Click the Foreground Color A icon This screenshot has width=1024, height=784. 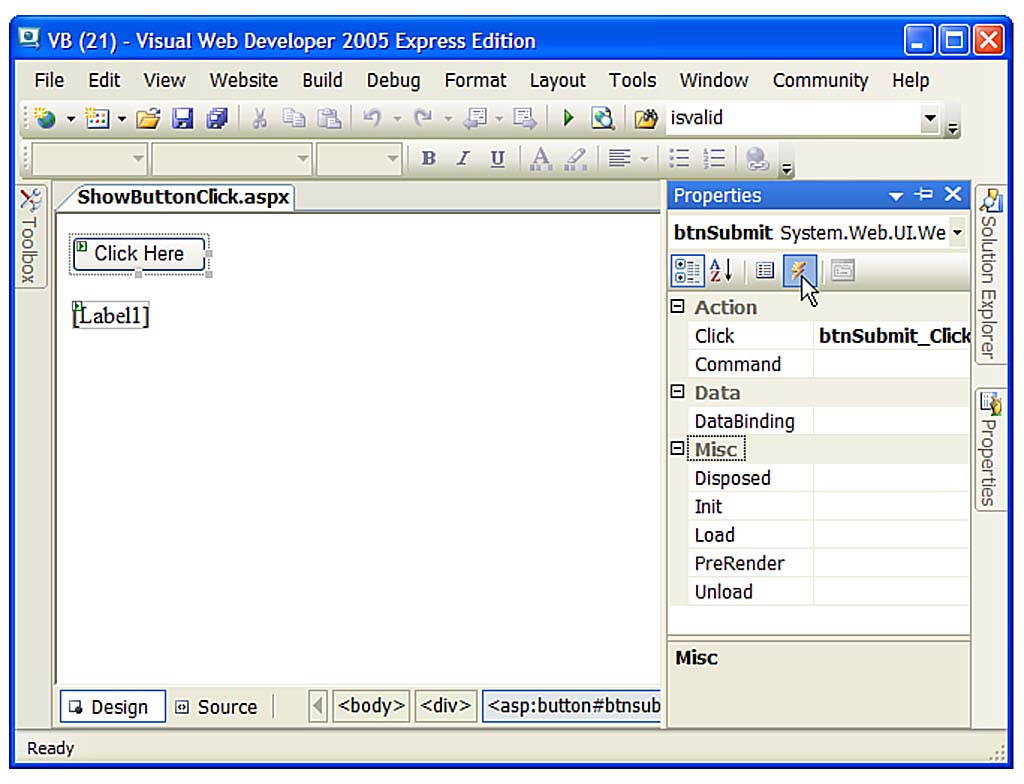tap(540, 158)
